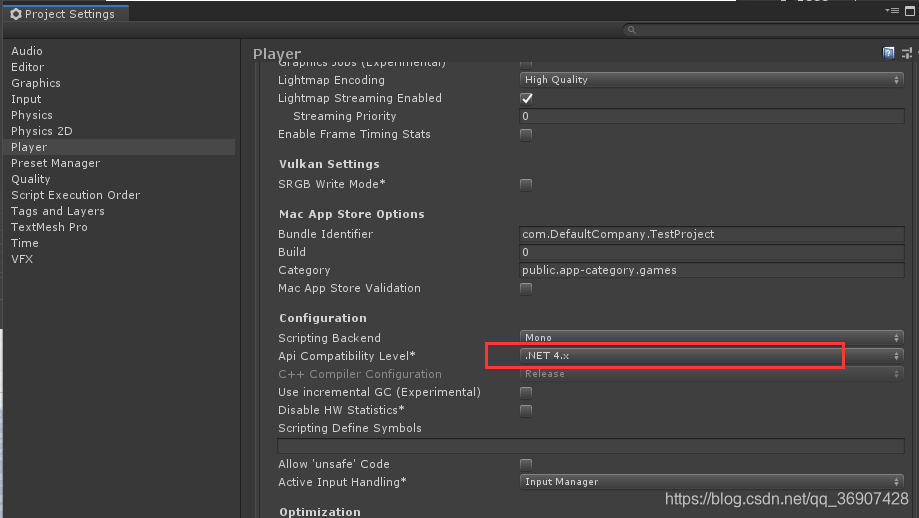
Task: Toggle Disable HW Statistics checkbox
Action: (x=526, y=411)
